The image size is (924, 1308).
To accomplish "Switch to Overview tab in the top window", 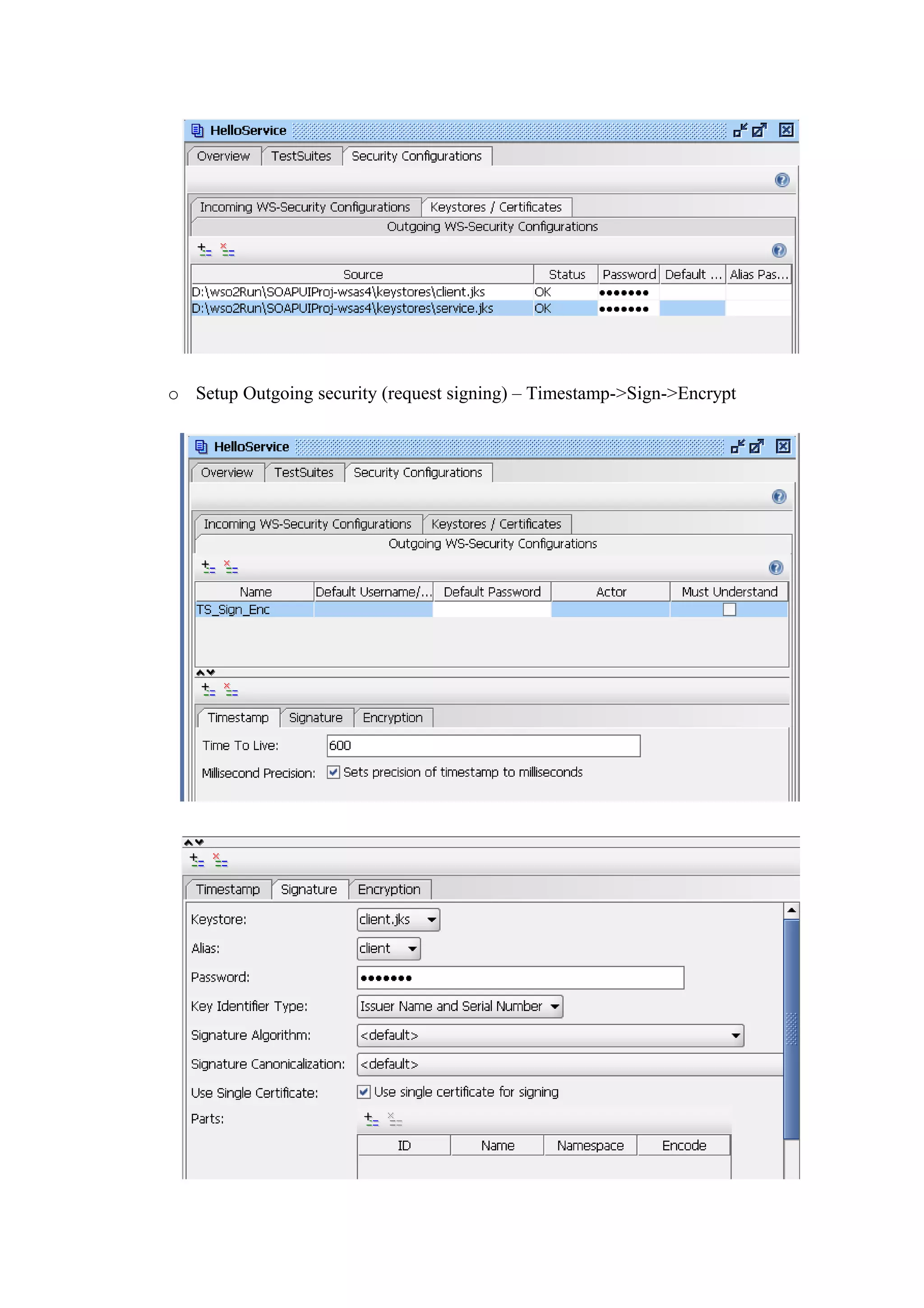I will [x=223, y=156].
